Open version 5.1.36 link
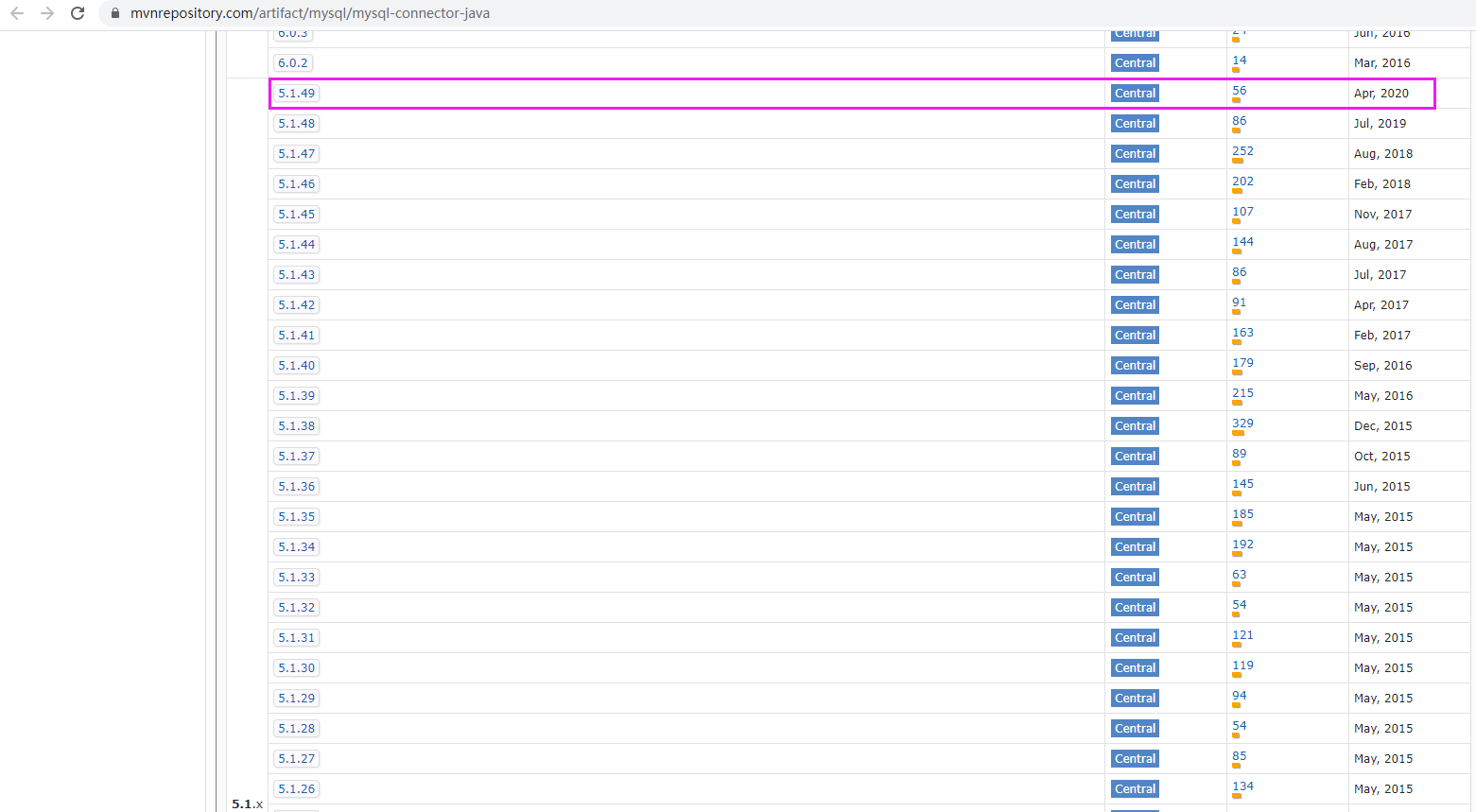1476x812 pixels. coord(297,487)
